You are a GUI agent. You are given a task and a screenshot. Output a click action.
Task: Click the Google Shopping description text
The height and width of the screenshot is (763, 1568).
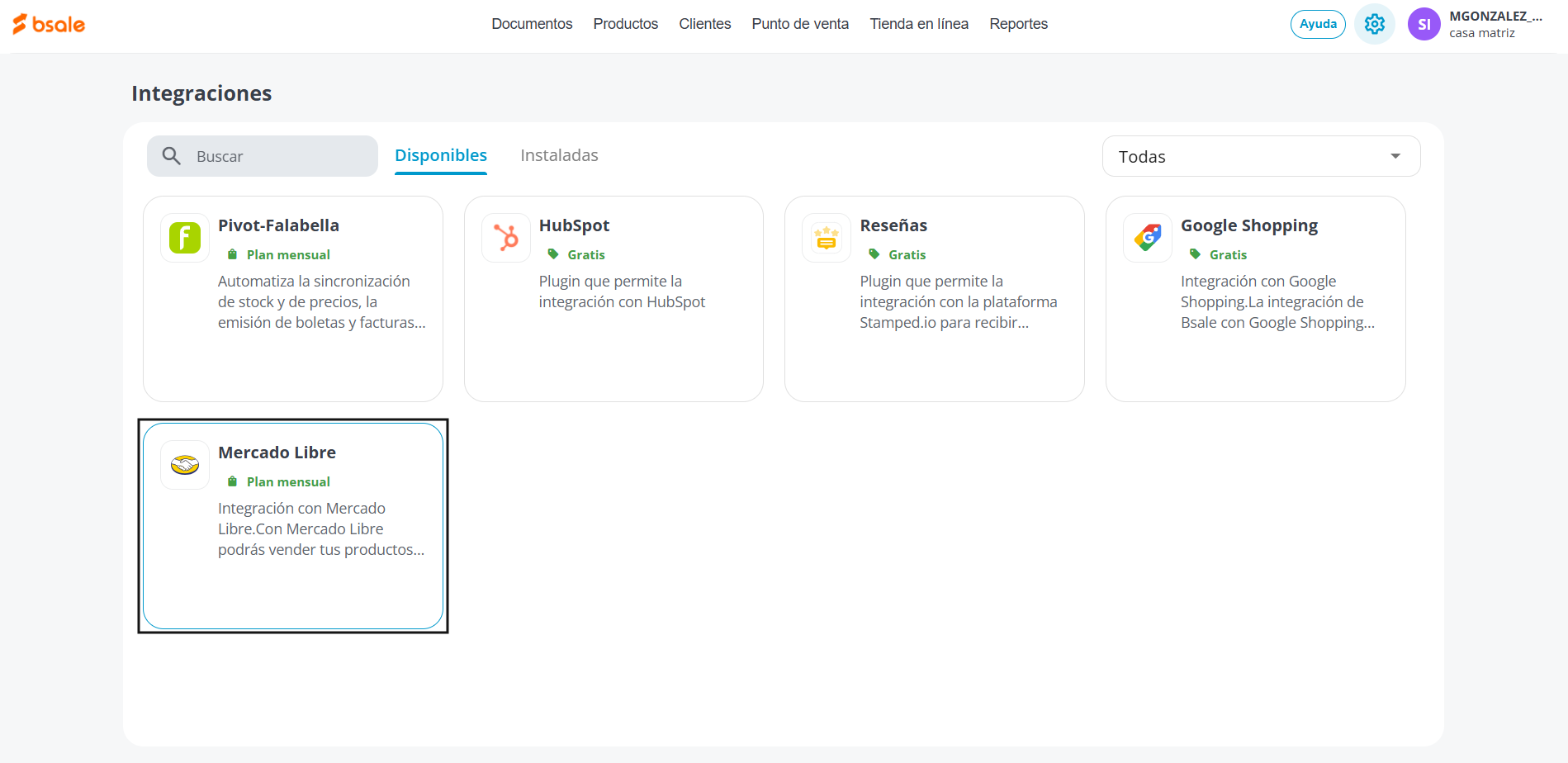click(1277, 302)
